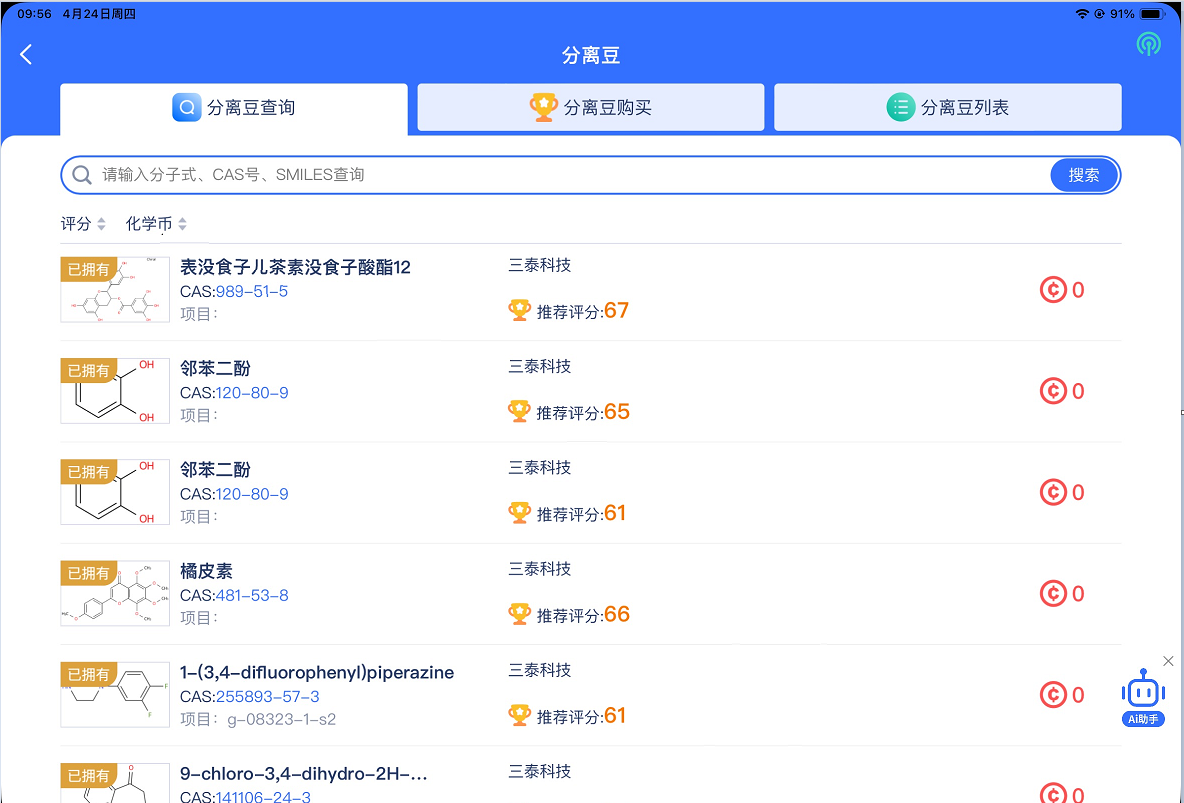Open CAS link 481-53-8
The height and width of the screenshot is (803, 1184).
pos(252,595)
